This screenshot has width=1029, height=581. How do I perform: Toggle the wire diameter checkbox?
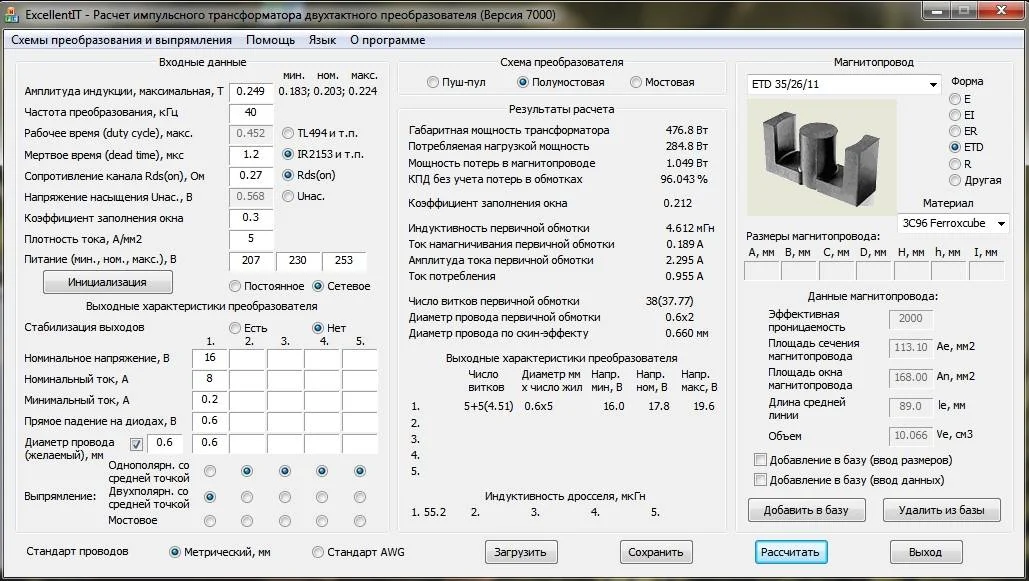pos(136,443)
